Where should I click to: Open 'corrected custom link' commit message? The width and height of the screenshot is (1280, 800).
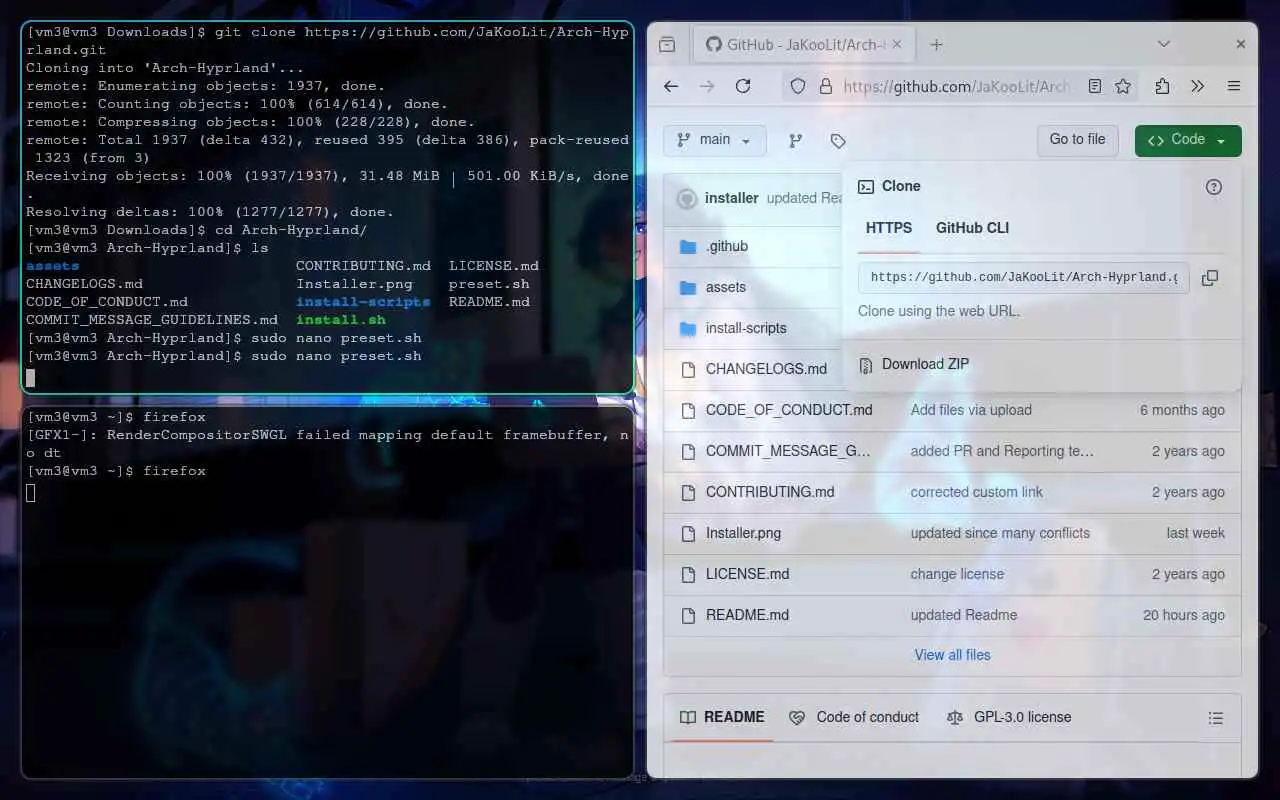coord(977,492)
